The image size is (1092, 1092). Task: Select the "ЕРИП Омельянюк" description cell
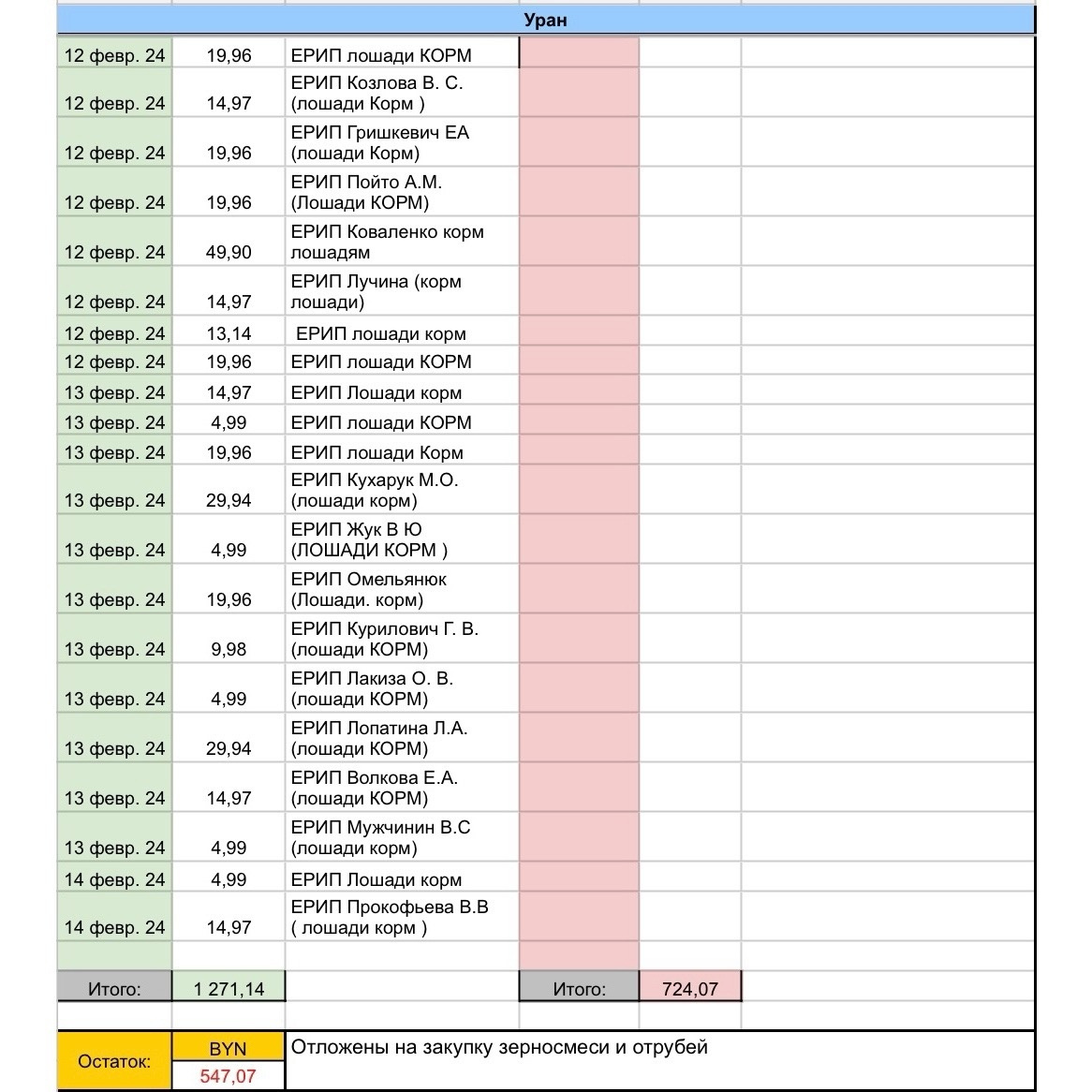(401, 589)
